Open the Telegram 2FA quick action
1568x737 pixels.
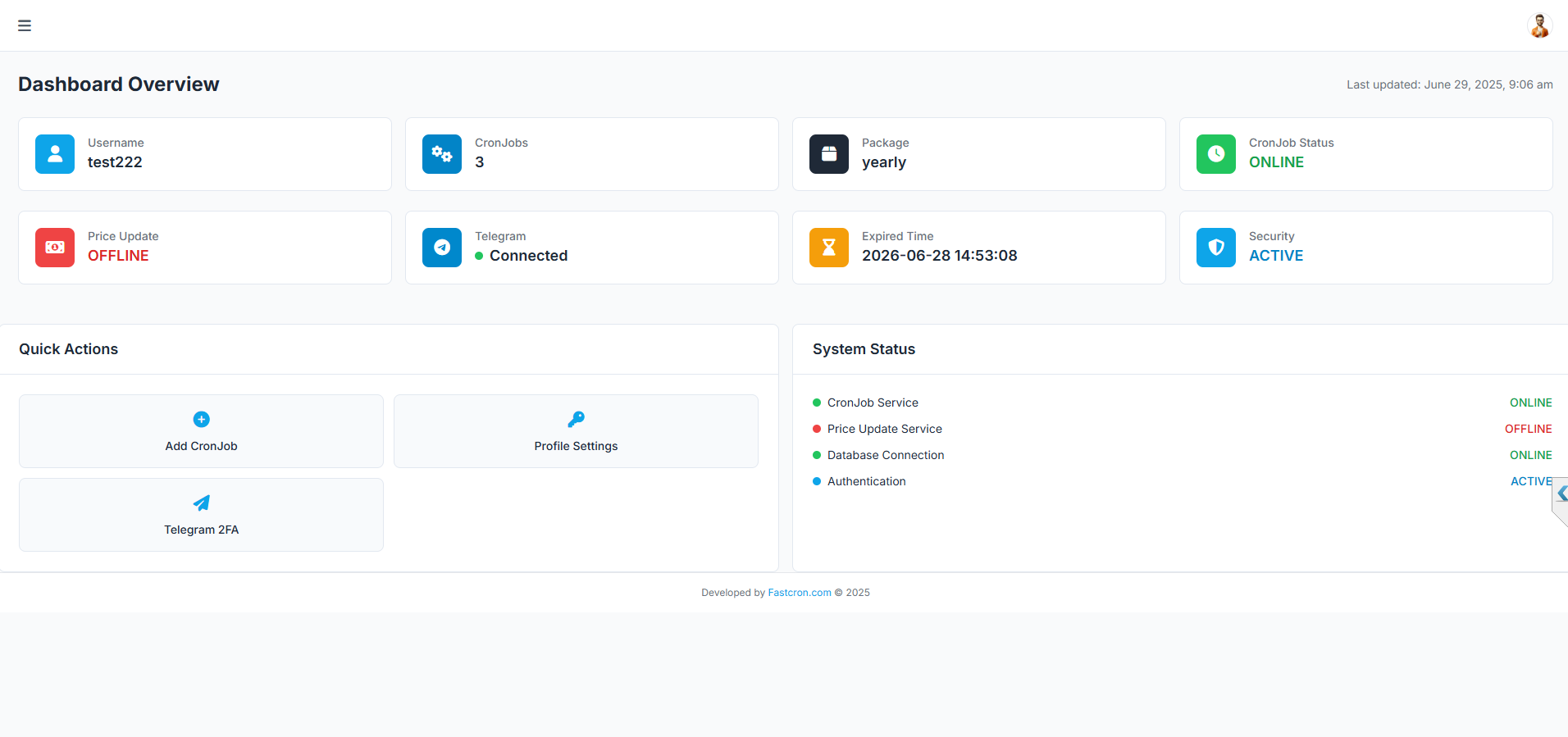201,515
